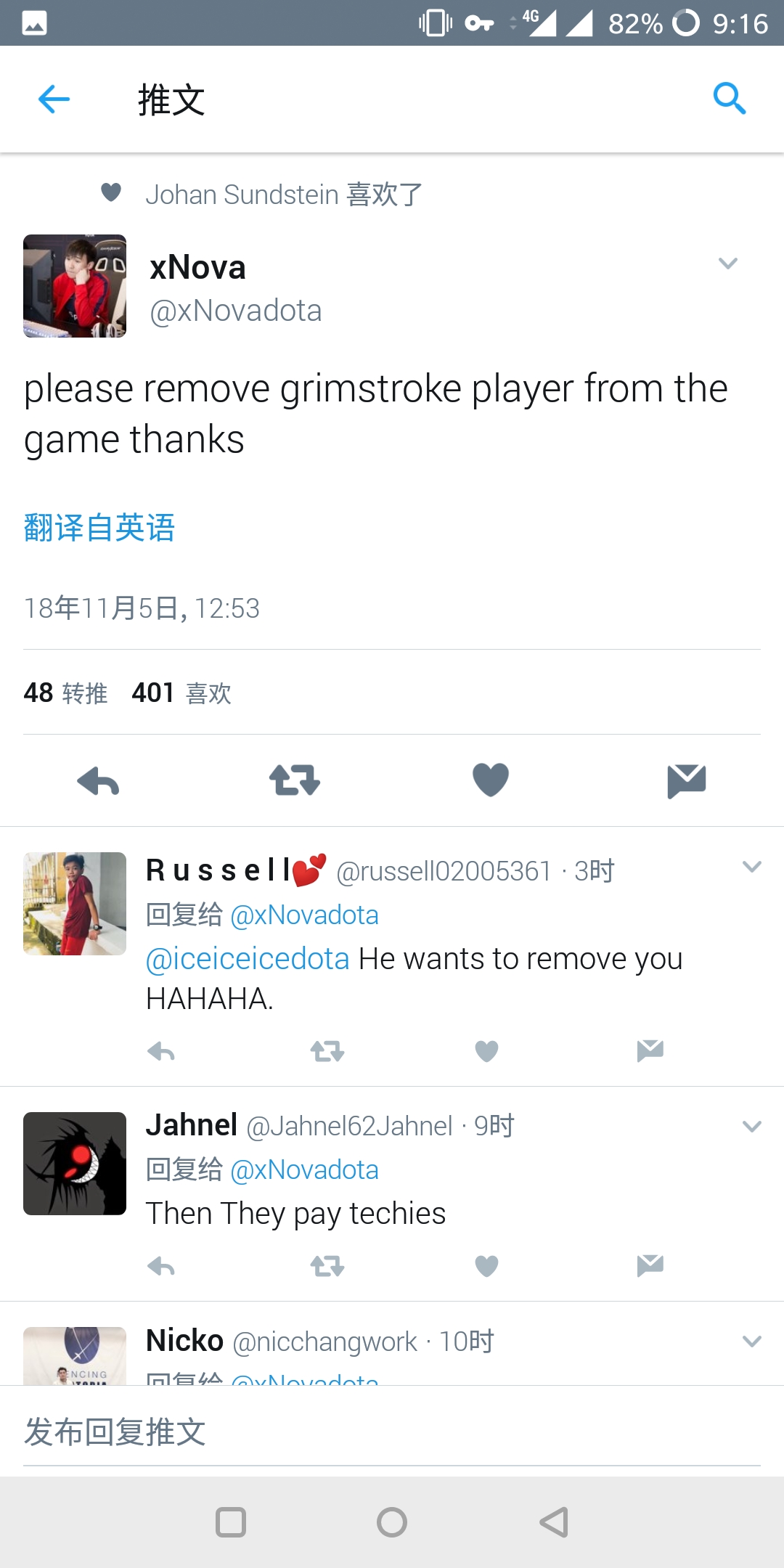Like xNova's main tweet with the heart

click(x=491, y=780)
